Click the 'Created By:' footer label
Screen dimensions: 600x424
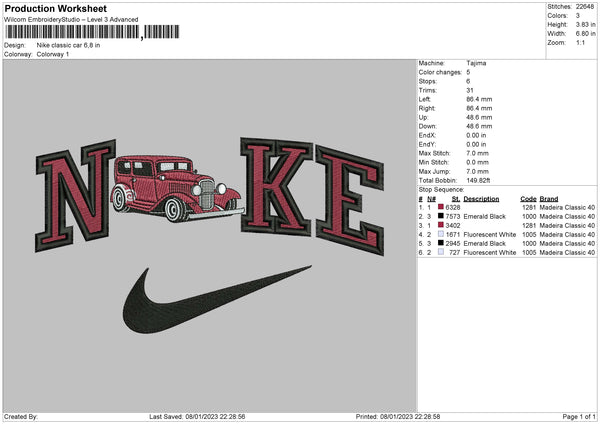click(21, 417)
